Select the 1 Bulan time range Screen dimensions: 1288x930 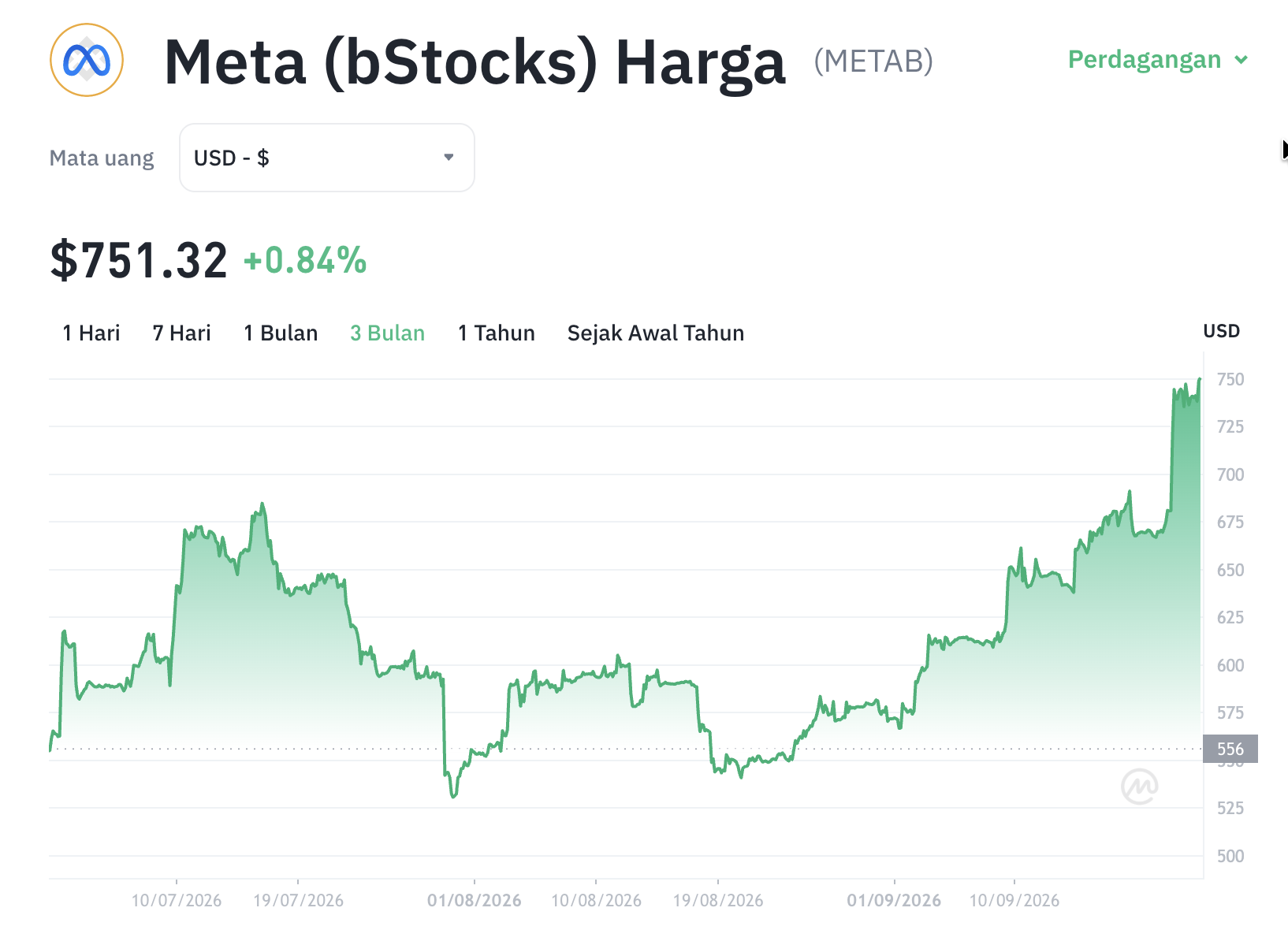pyautogui.click(x=281, y=333)
